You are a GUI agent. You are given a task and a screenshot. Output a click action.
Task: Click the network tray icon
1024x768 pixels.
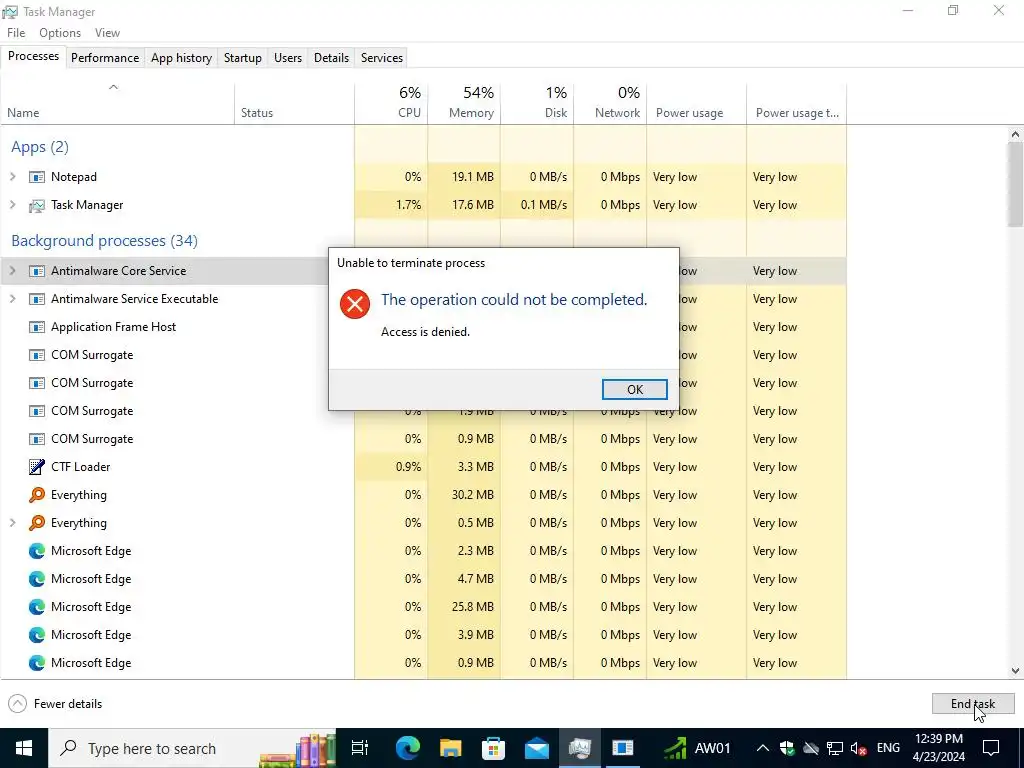[x=835, y=748]
